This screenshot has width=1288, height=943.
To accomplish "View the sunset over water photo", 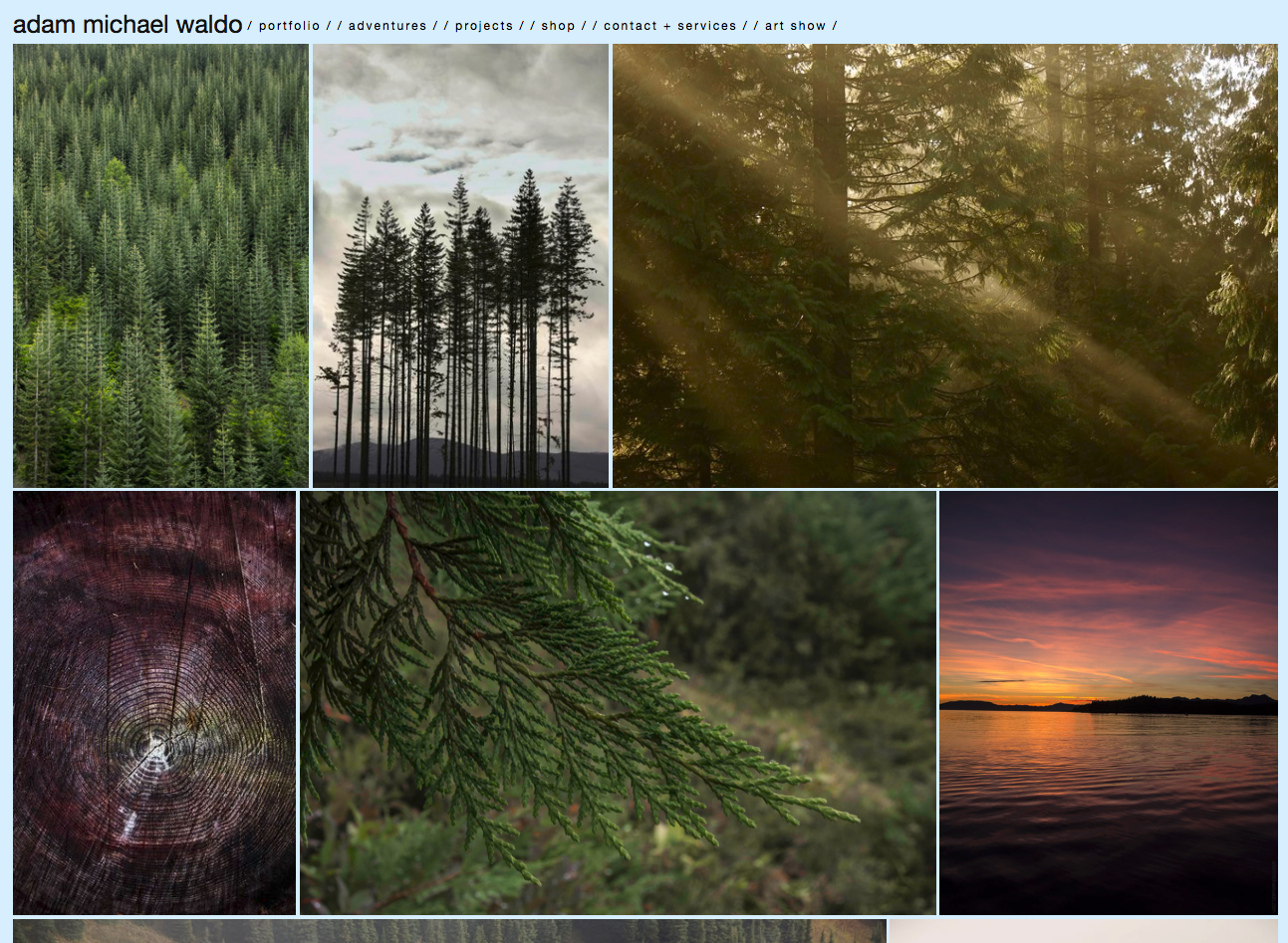I will (x=1109, y=703).
